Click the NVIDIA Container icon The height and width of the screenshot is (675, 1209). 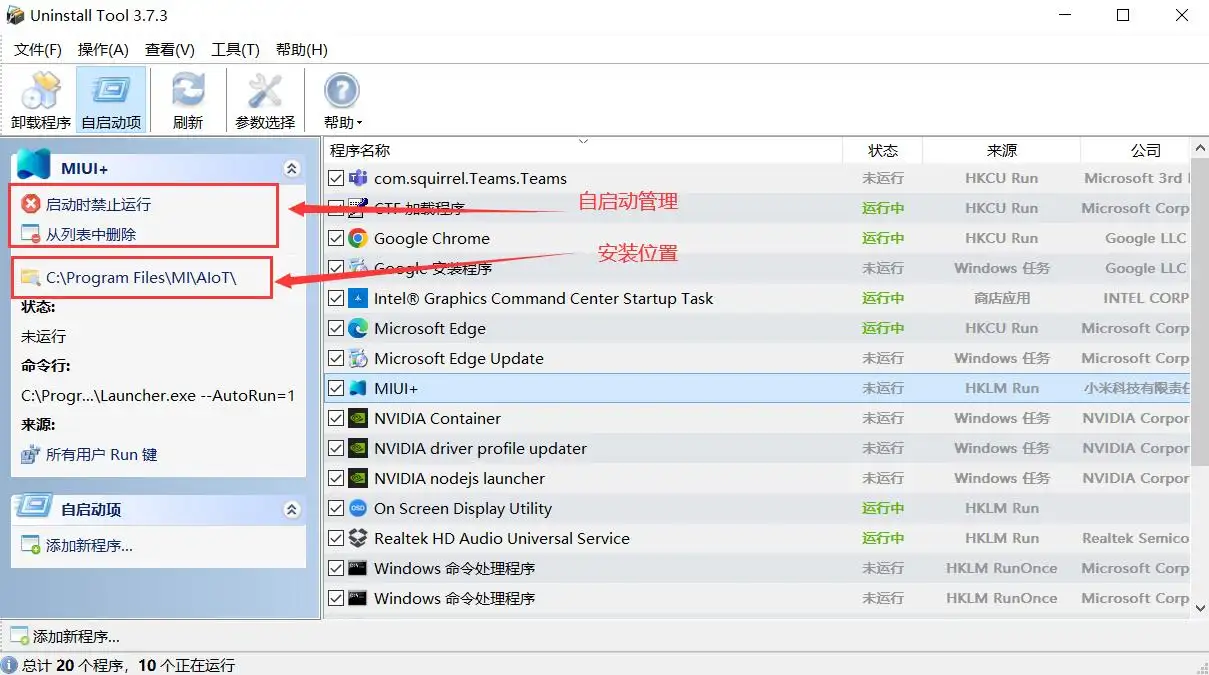[358, 418]
